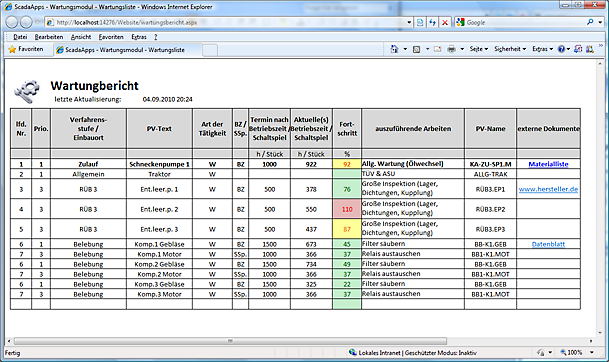Click the auszuführende Arbeiten column header
The width and height of the screenshot is (609, 362).
click(412, 129)
